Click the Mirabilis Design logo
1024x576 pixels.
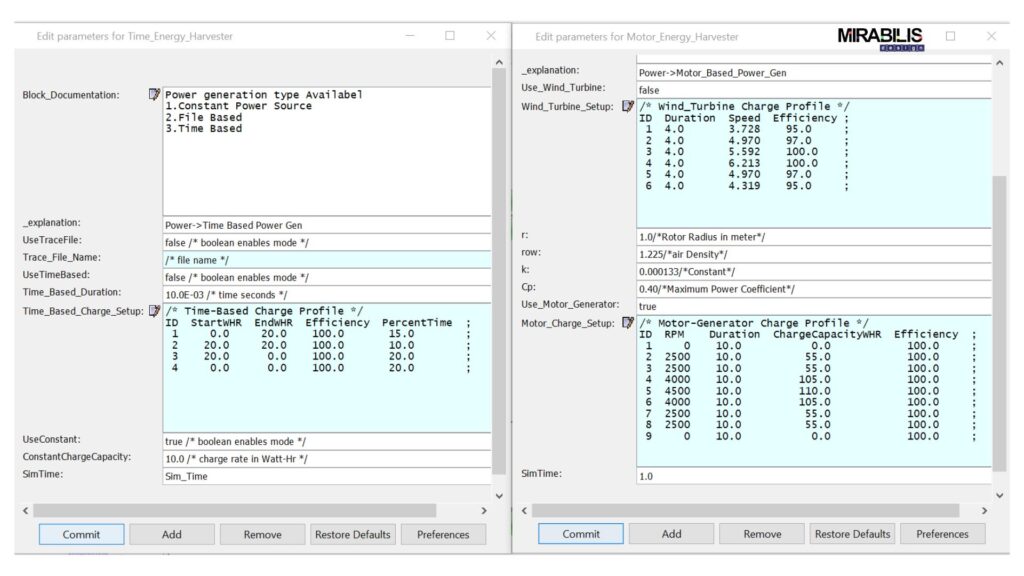coord(881,38)
